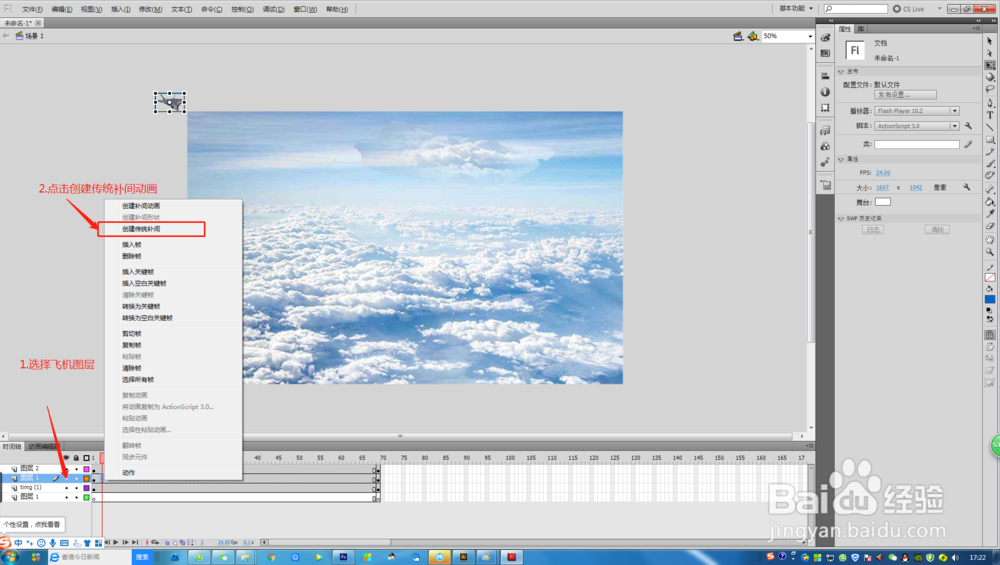Switch to the 库 panel tab

pyautogui.click(x=861, y=29)
